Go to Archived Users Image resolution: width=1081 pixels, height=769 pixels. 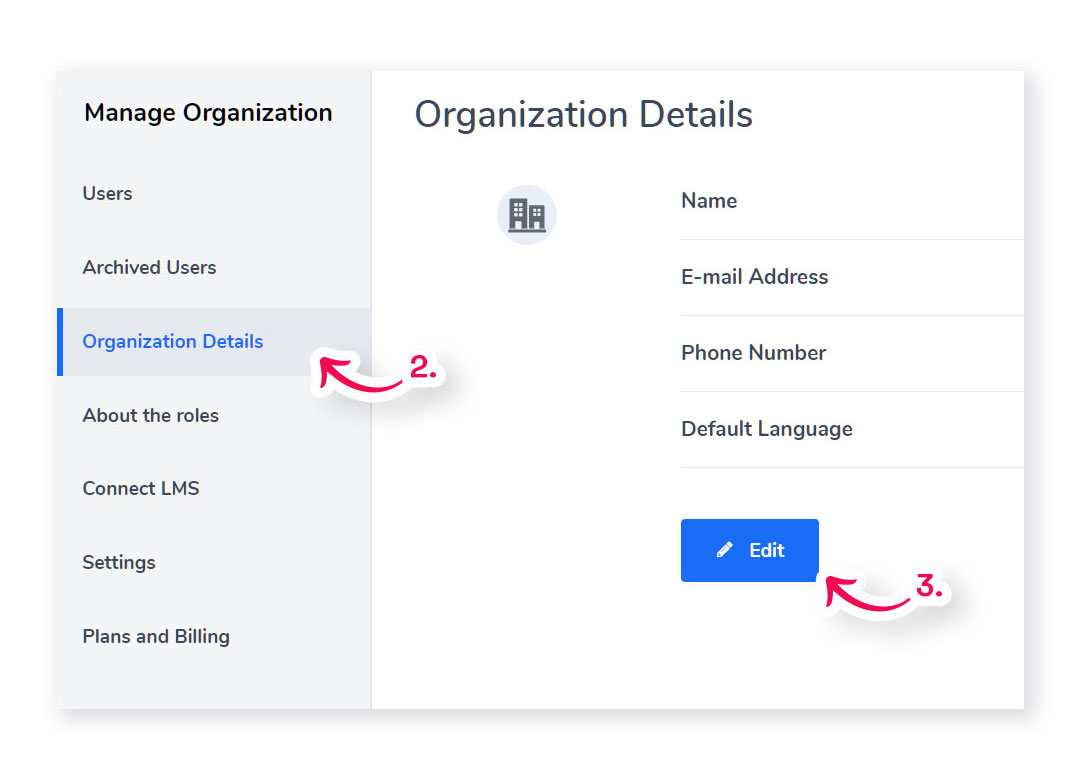[149, 267]
